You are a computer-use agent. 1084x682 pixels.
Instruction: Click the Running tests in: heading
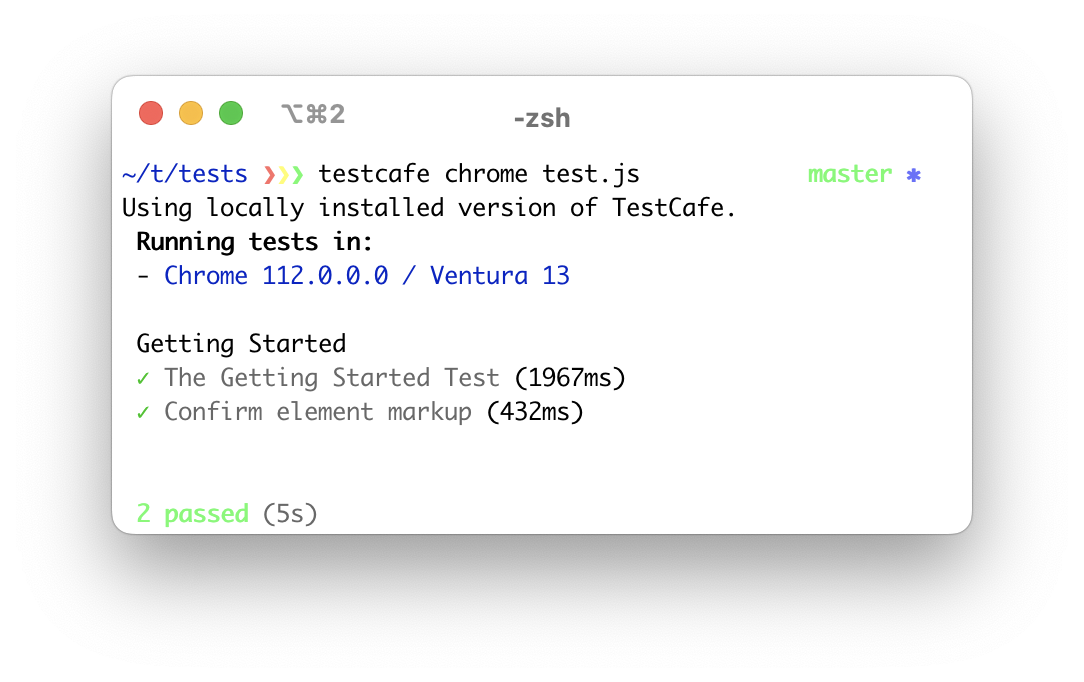click(255, 242)
